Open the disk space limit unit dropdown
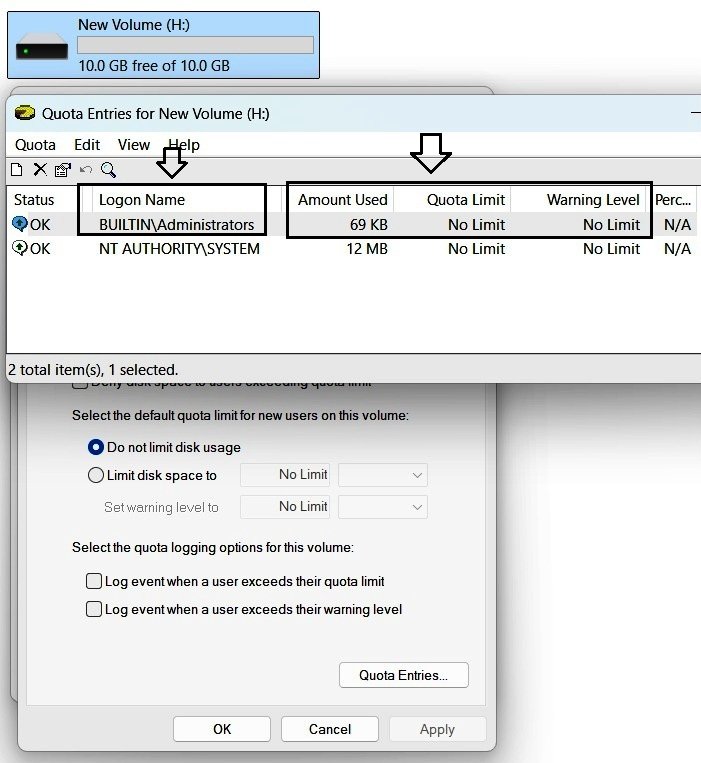Viewport: 701px width, 763px height. point(383,475)
